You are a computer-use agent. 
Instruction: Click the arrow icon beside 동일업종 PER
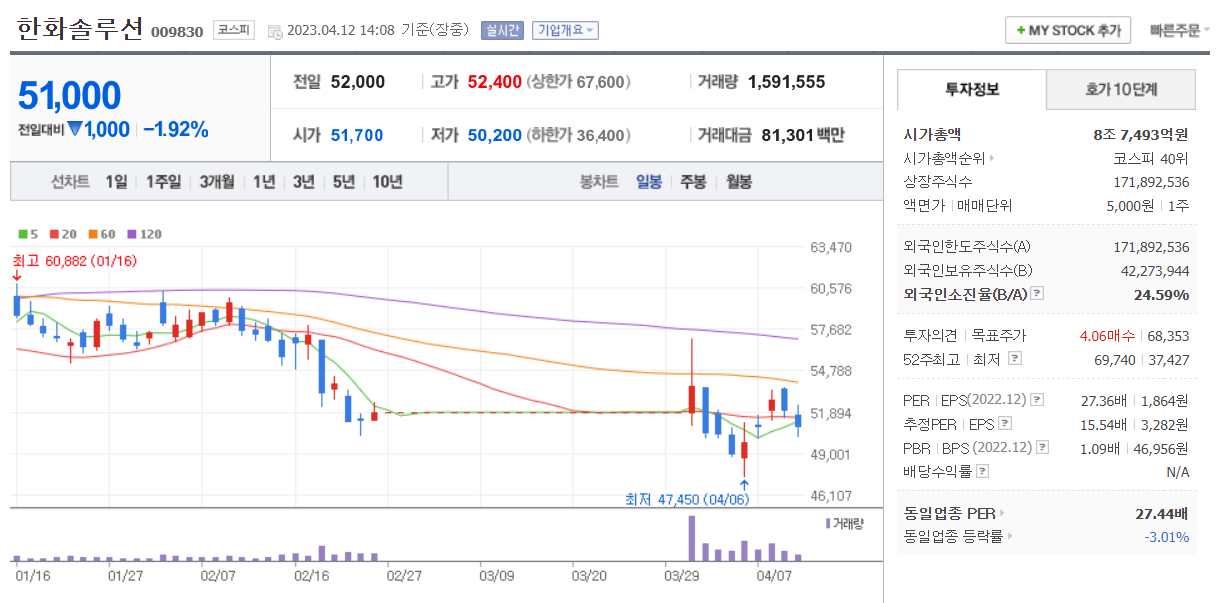coord(1001,513)
